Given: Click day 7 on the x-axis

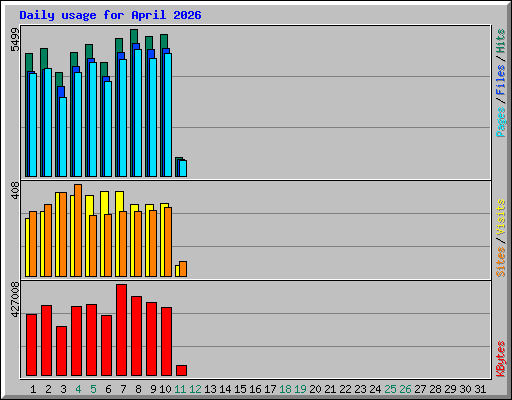Looking at the screenshot, I should pos(123,389).
